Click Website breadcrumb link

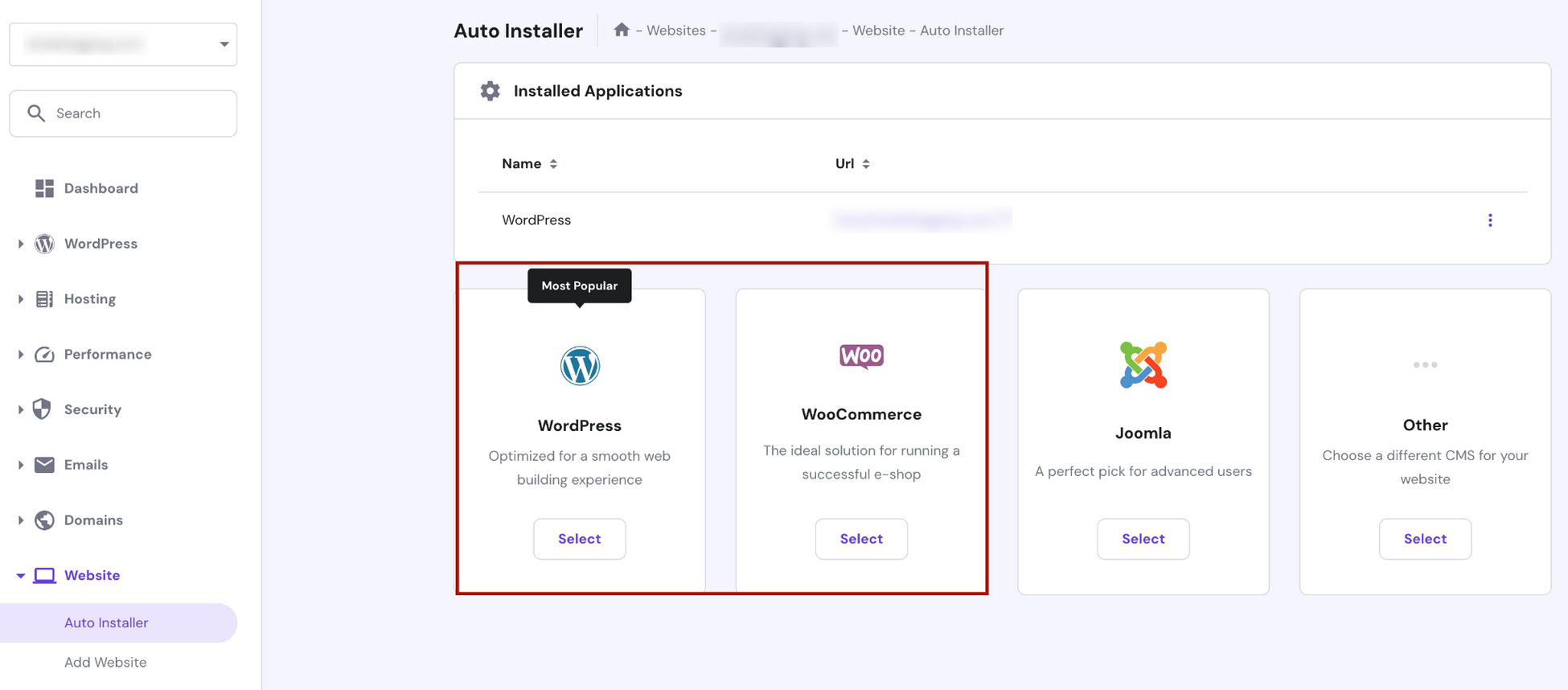click(x=878, y=31)
